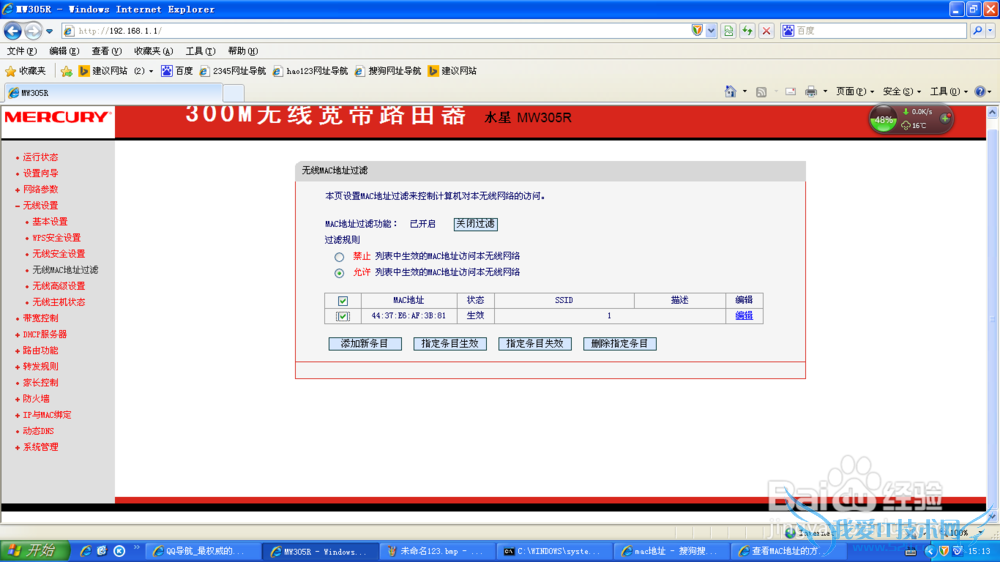The width and height of the screenshot is (1000, 562).
Task: Expand the Print options dropdown arrow
Action: tap(825, 92)
